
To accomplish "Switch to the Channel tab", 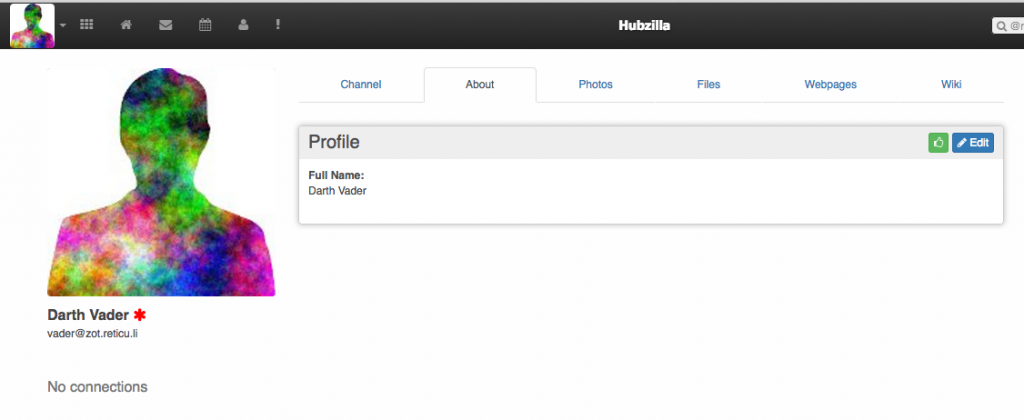I will pyautogui.click(x=361, y=85).
